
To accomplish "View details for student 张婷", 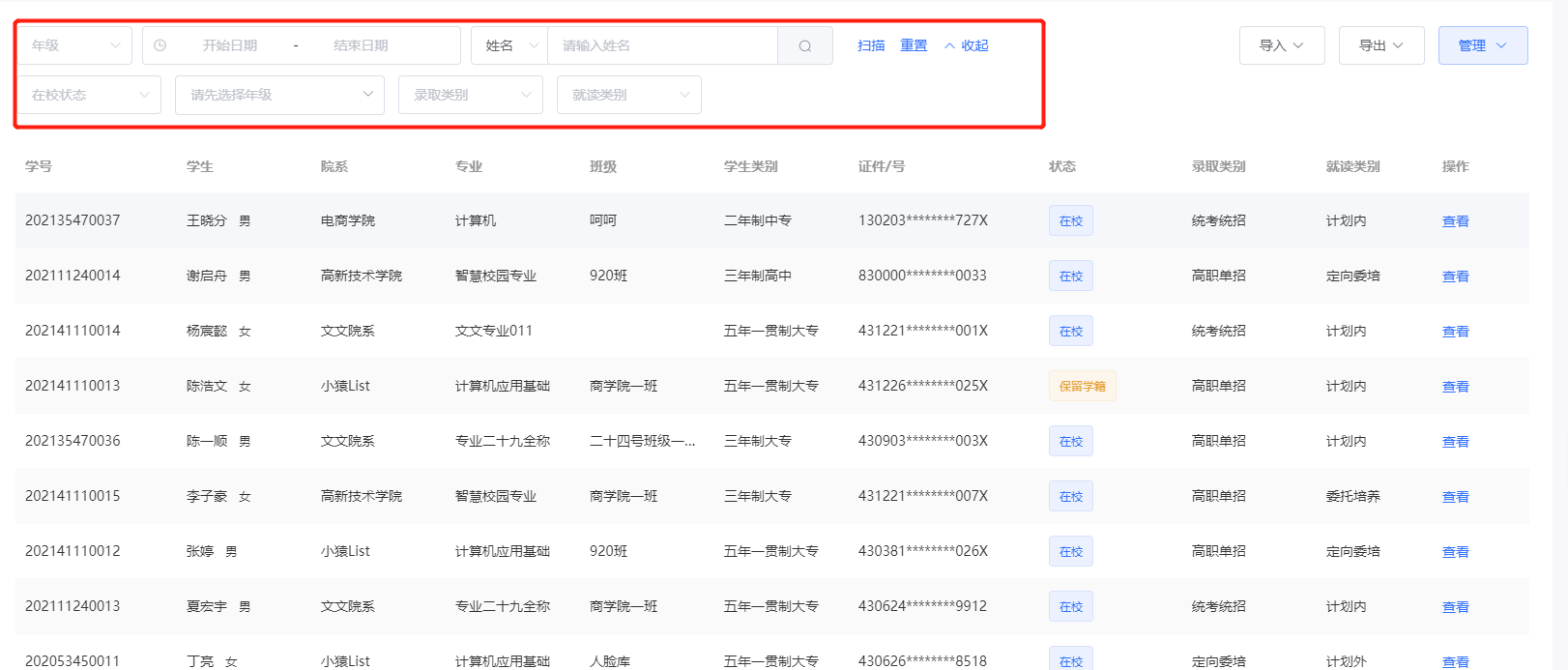I will [x=1455, y=552].
